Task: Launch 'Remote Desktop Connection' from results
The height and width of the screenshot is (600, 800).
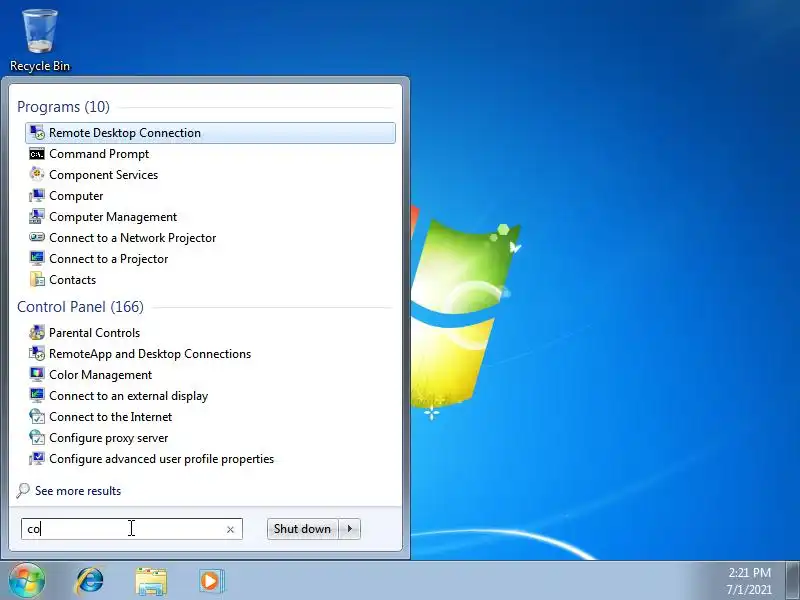Action: coord(210,133)
